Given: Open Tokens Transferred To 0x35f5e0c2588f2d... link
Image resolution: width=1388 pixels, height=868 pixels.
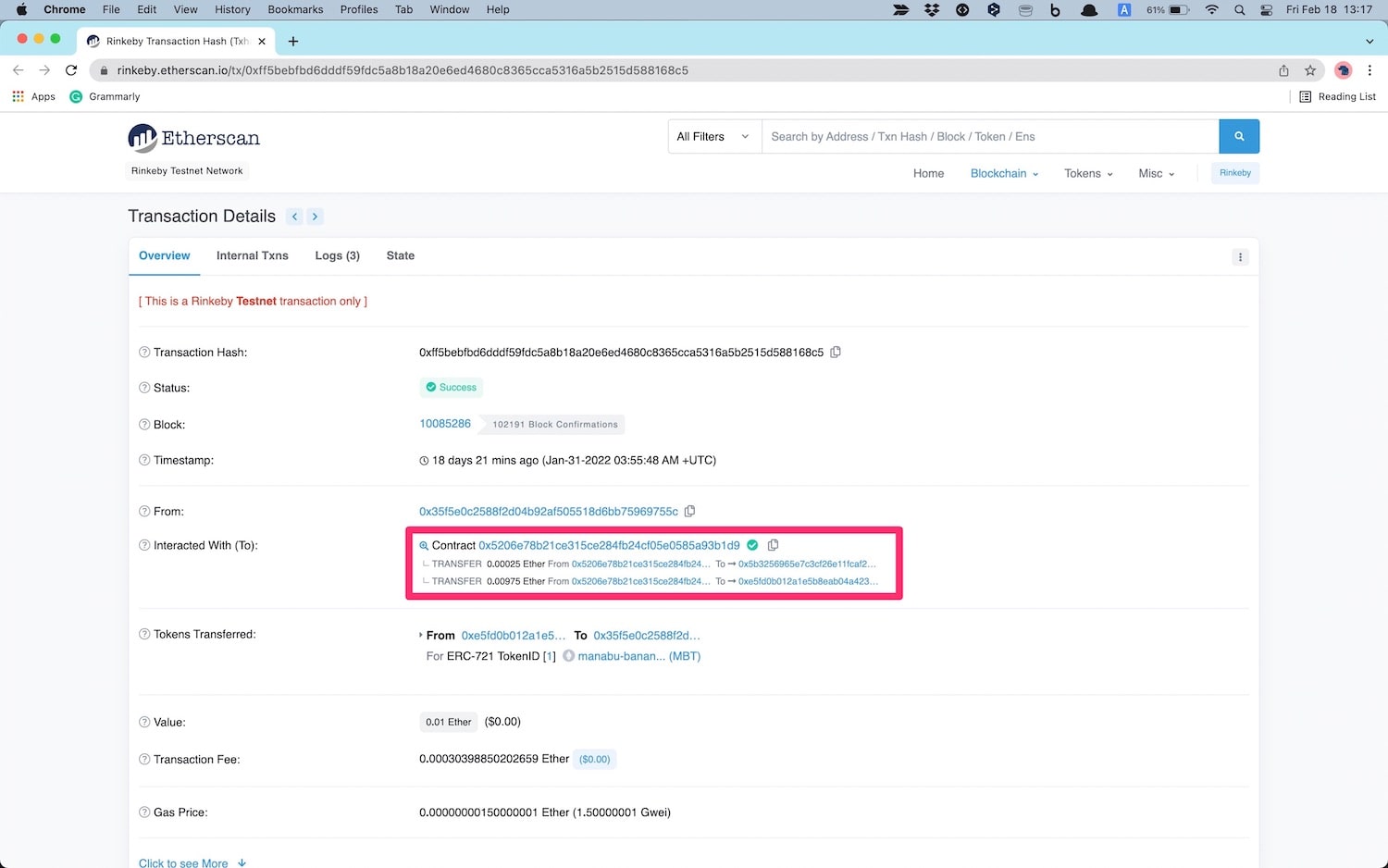Looking at the screenshot, I should click(x=647, y=636).
